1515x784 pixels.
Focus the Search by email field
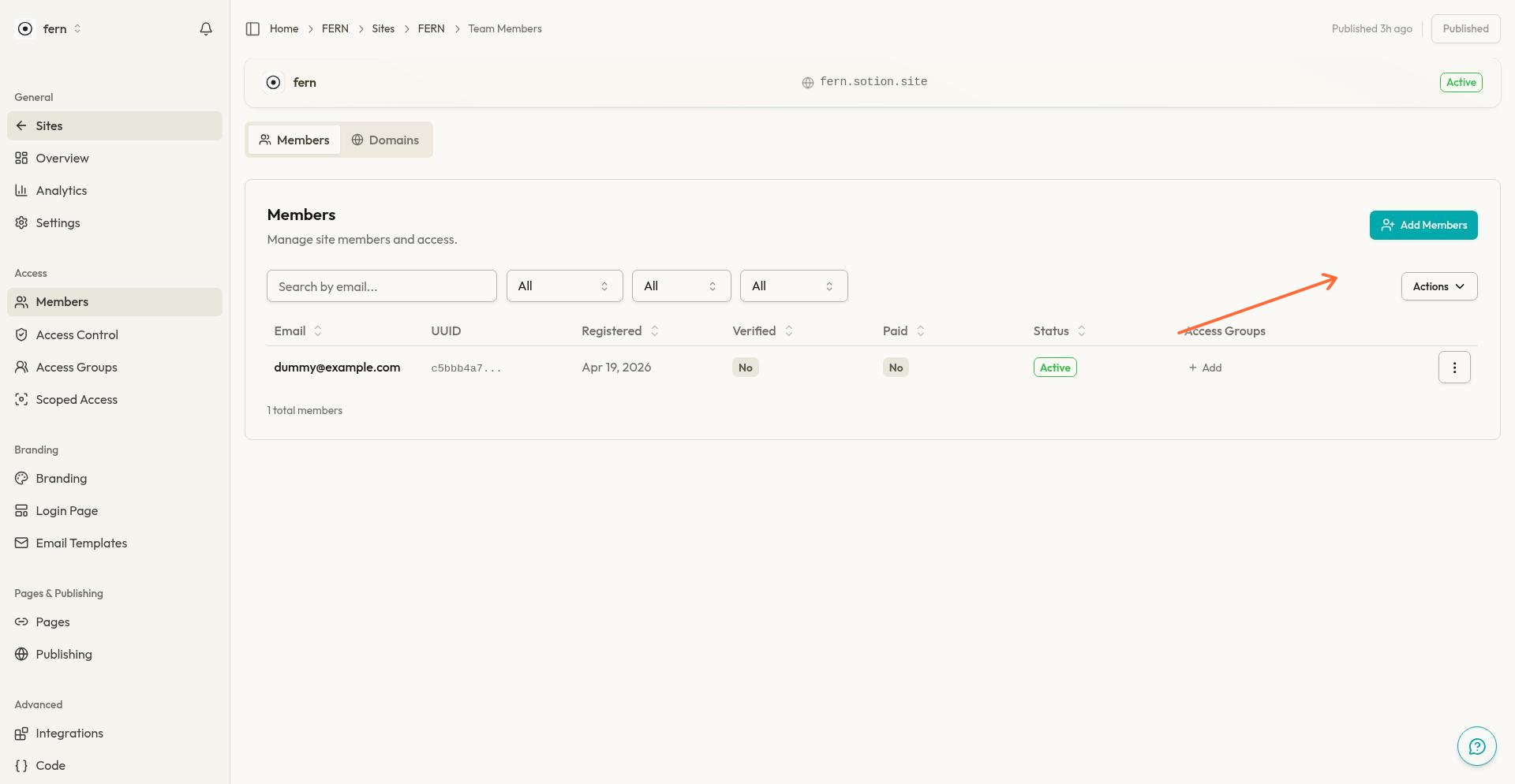(x=382, y=286)
